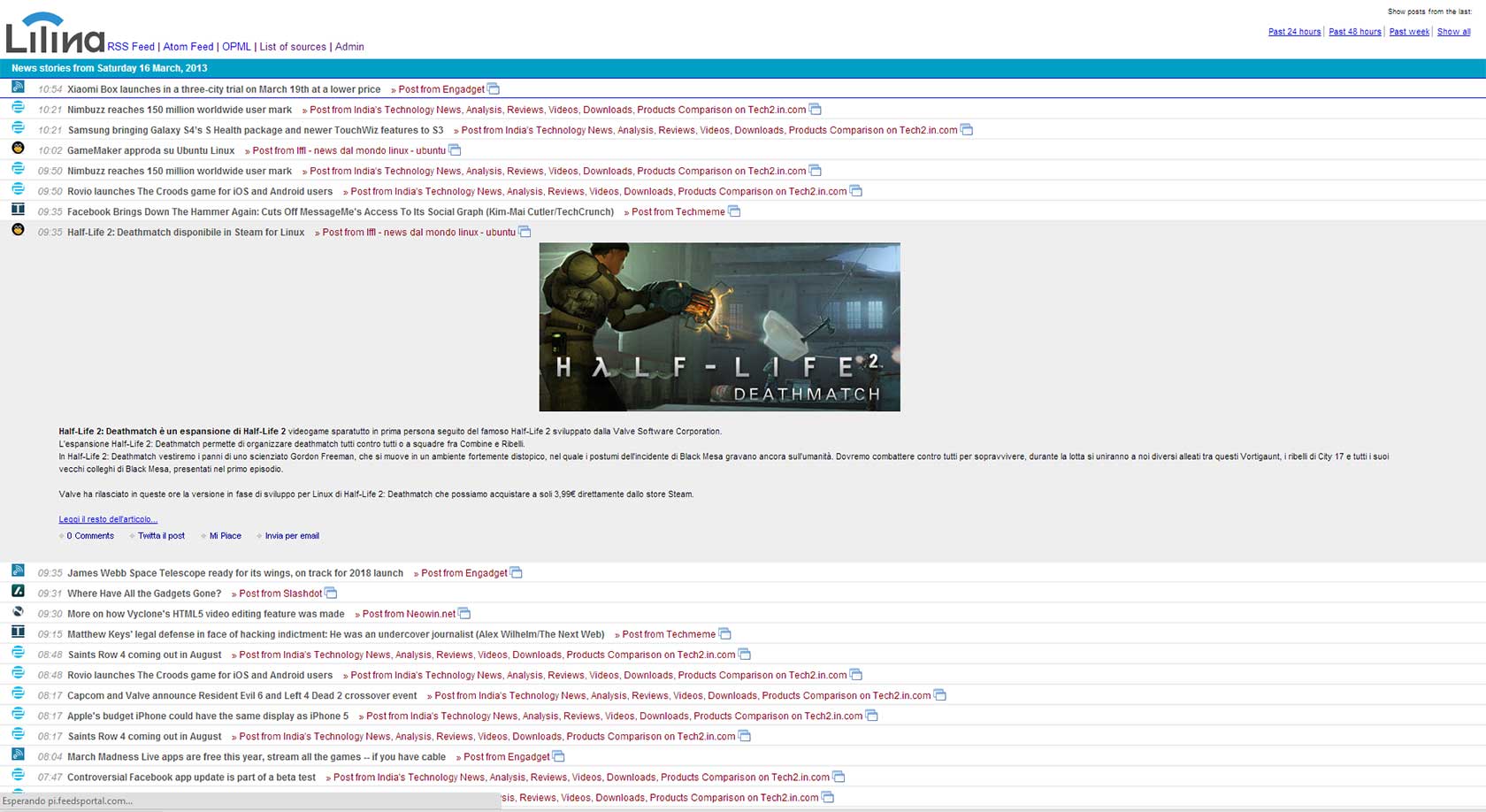
Task: Open the 0 Comments link
Action: [90, 536]
